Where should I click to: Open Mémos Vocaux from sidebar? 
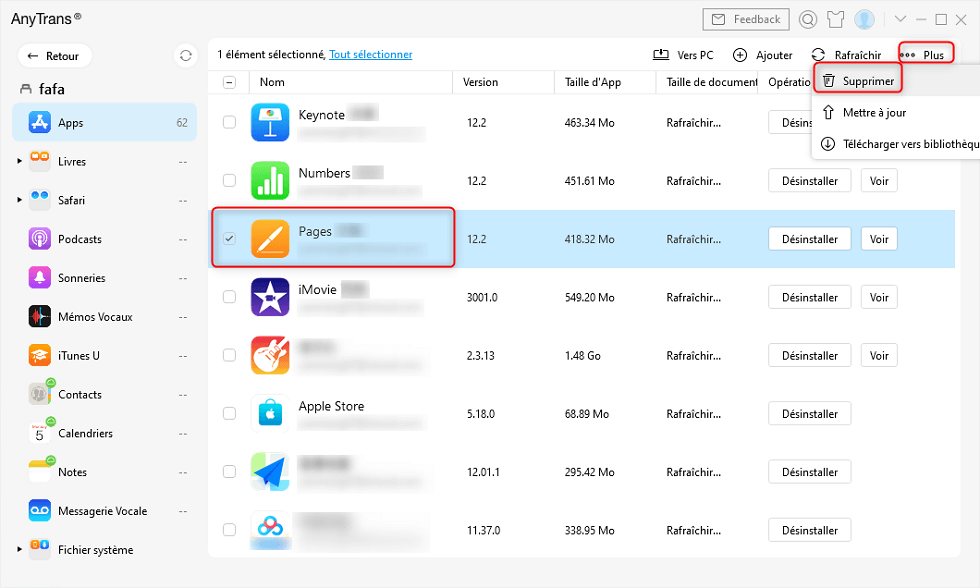point(92,316)
